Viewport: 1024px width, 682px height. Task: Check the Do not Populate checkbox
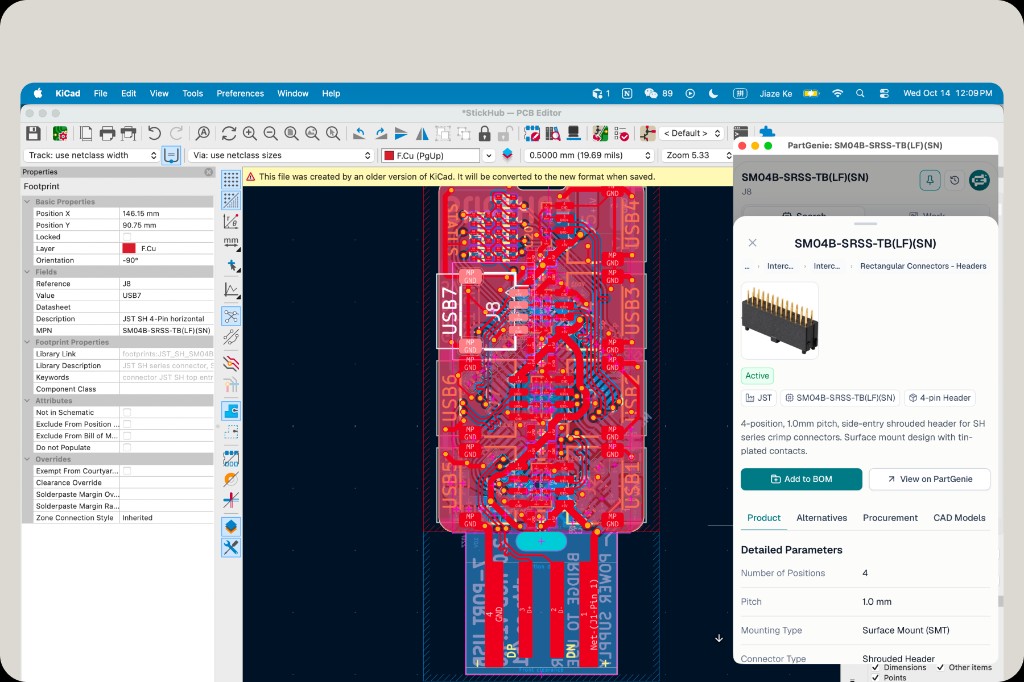pyautogui.click(x=127, y=447)
